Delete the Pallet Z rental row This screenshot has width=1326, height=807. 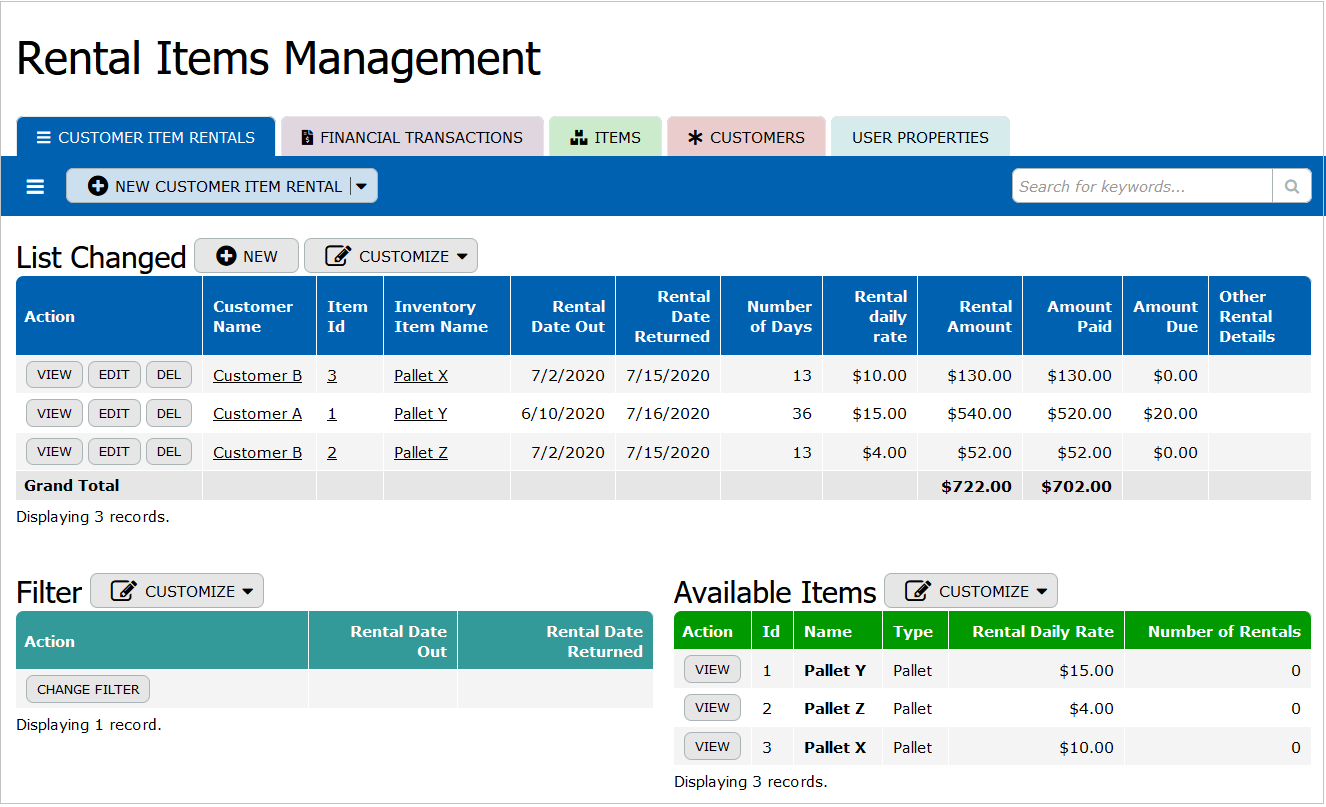169,452
